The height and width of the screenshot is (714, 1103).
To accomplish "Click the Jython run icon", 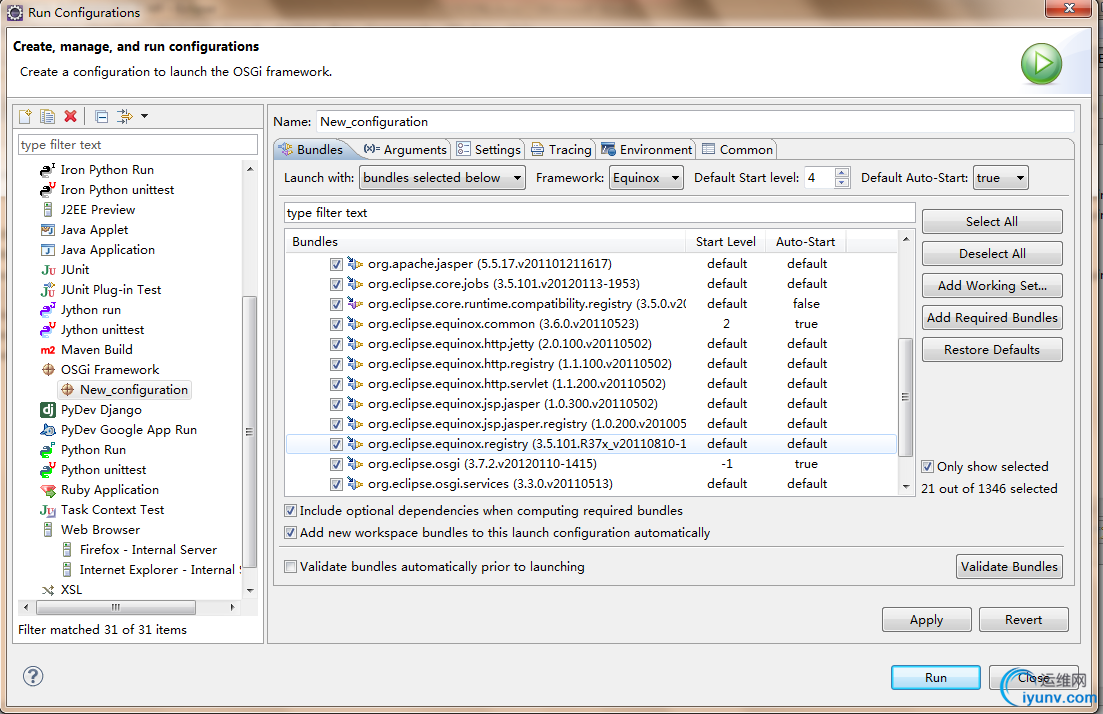I will click(x=47, y=310).
